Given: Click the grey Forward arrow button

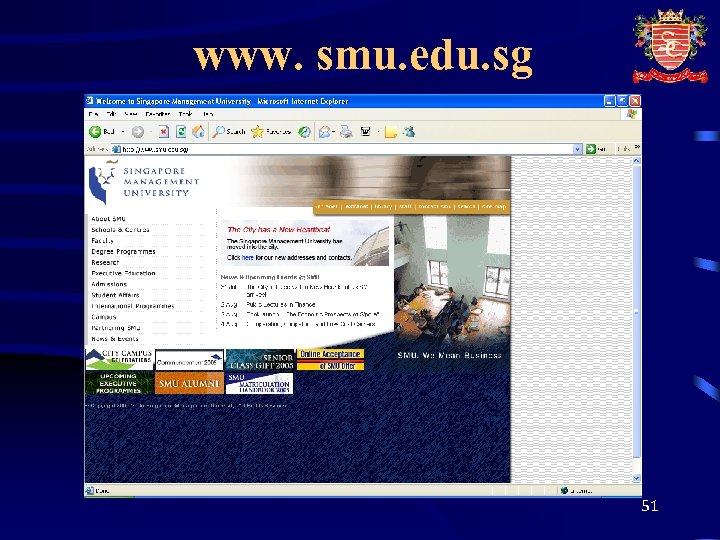Looking at the screenshot, I should 138,132.
